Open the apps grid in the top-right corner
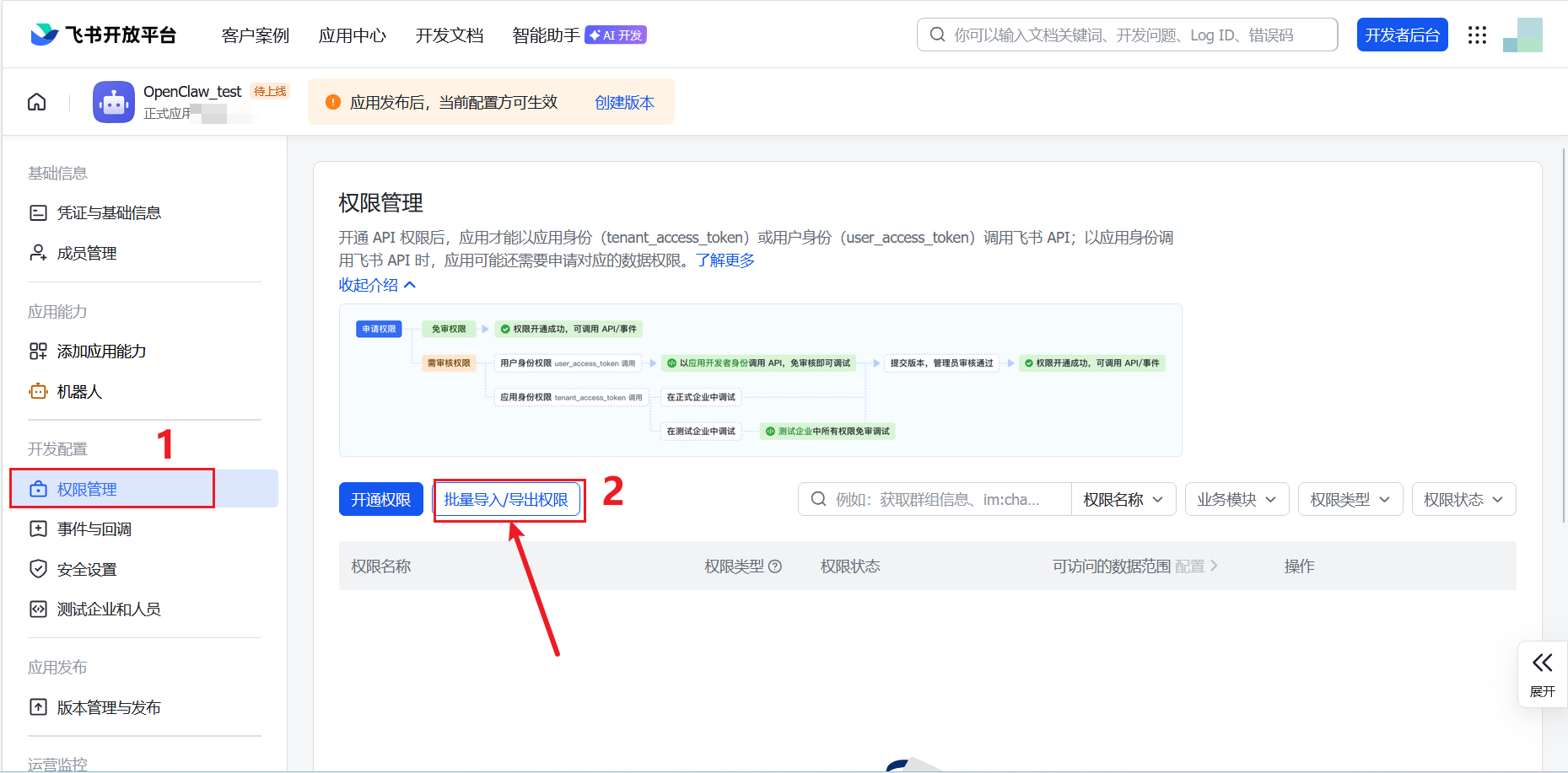The height and width of the screenshot is (773, 1568). pos(1477,35)
